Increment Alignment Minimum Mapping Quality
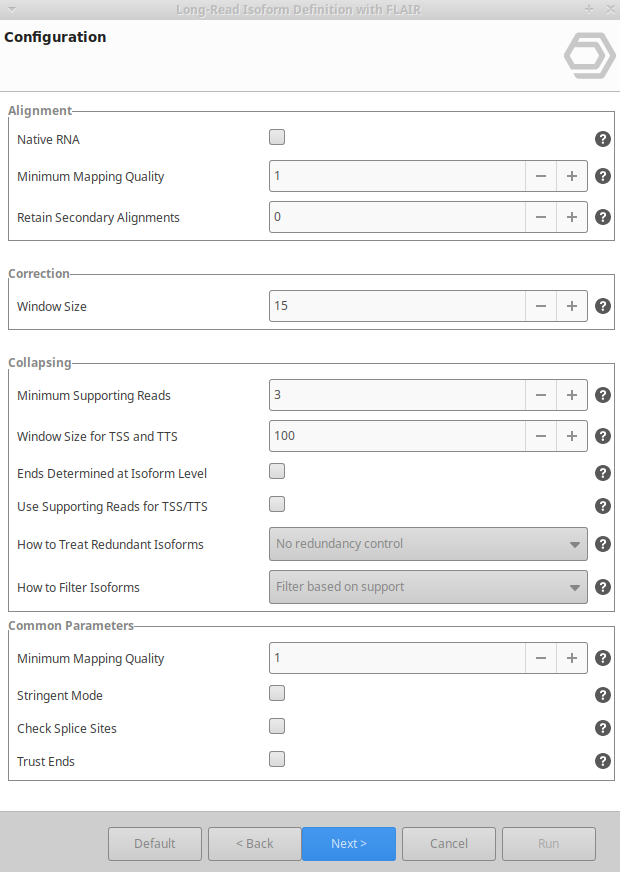This screenshot has width=620, height=872. [572, 176]
